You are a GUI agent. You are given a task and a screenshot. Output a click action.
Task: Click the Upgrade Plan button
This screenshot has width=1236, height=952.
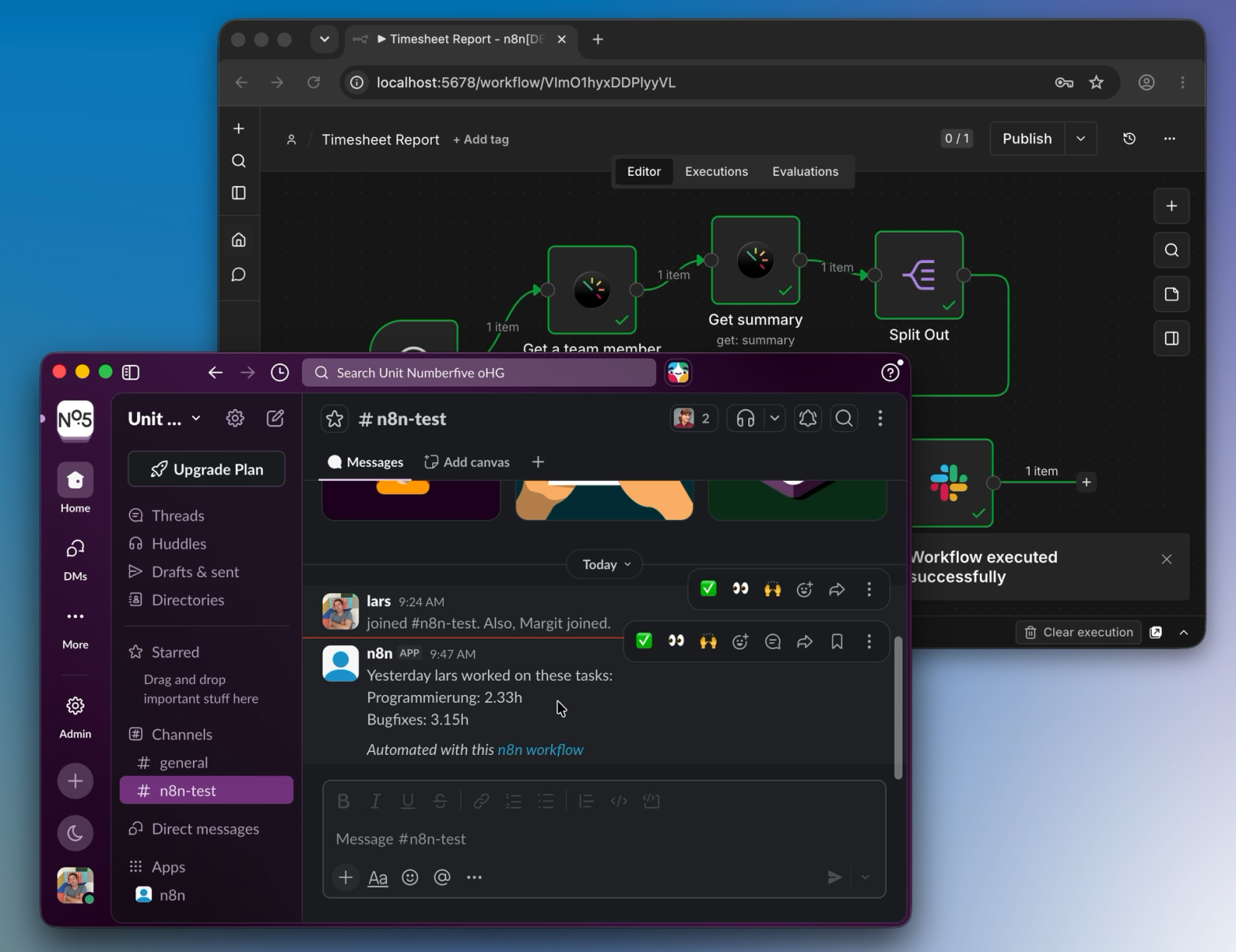pyautogui.click(x=207, y=469)
